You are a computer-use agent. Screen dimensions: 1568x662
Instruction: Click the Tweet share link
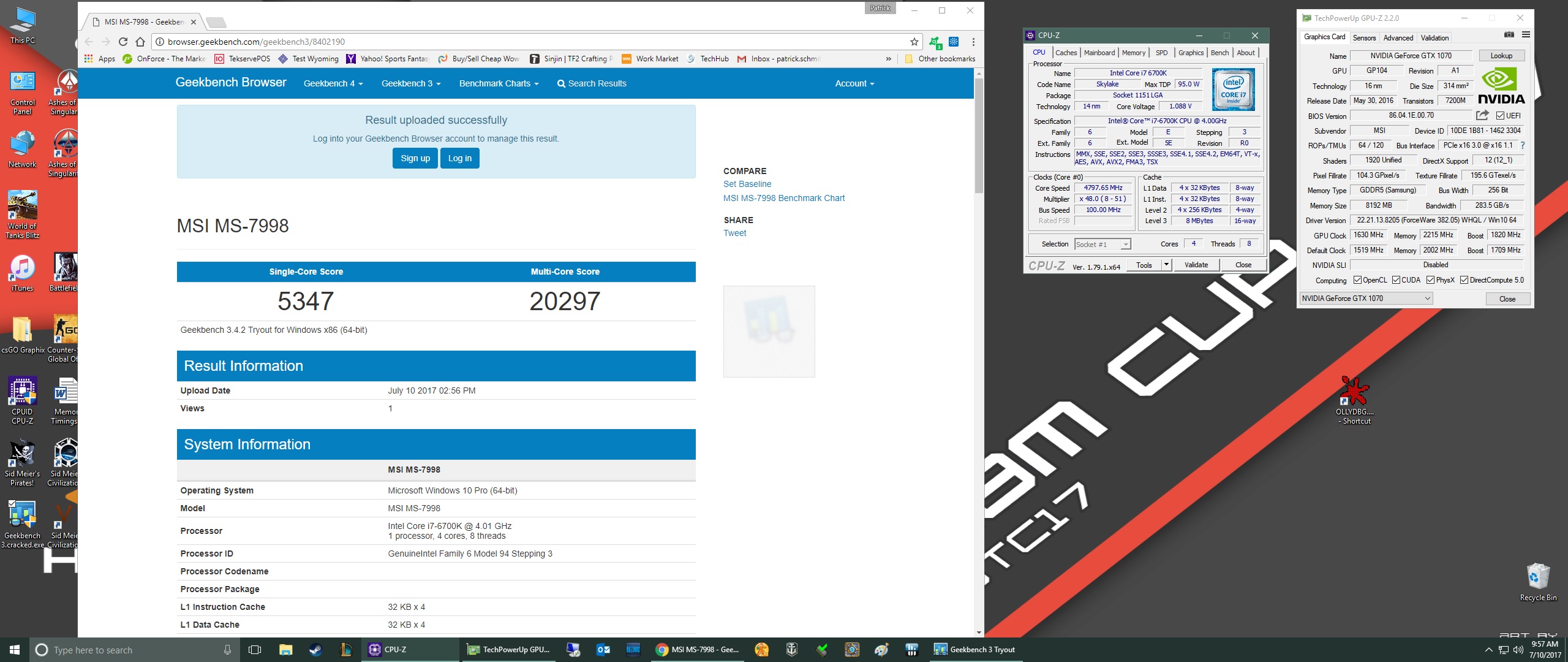[x=735, y=233]
